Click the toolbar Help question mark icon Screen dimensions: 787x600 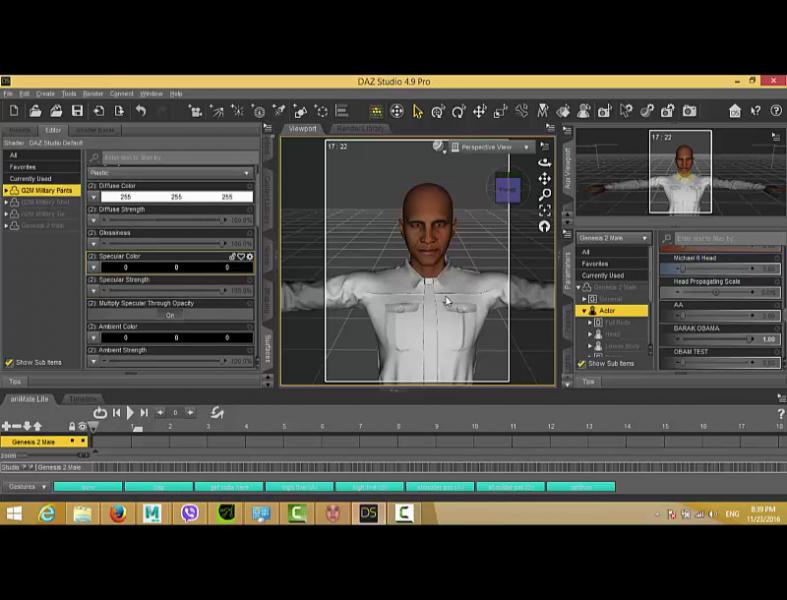tap(777, 111)
